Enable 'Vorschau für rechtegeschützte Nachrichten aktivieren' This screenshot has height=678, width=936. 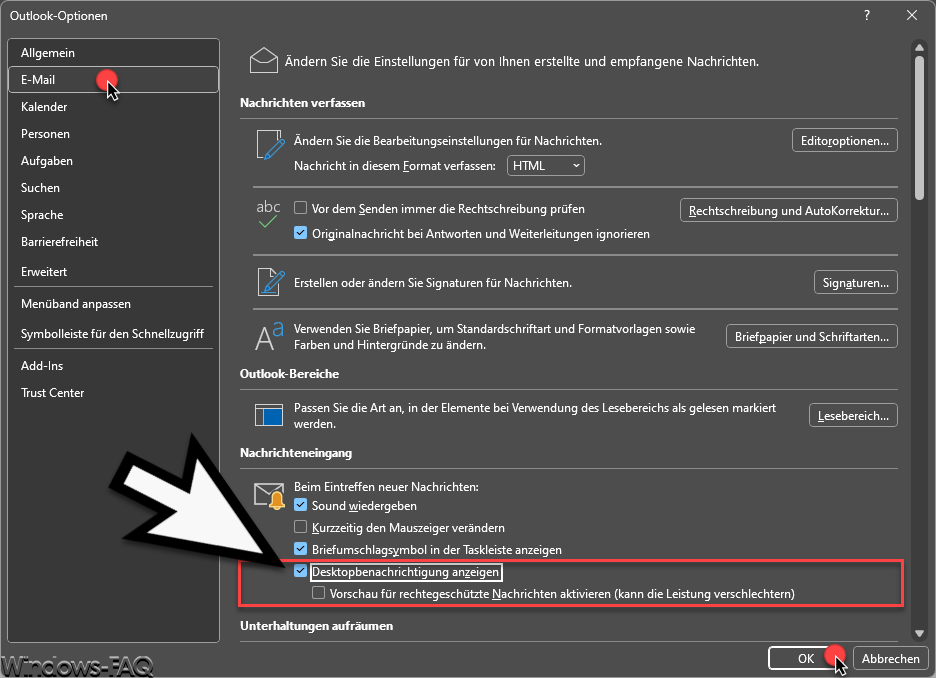click(x=318, y=593)
